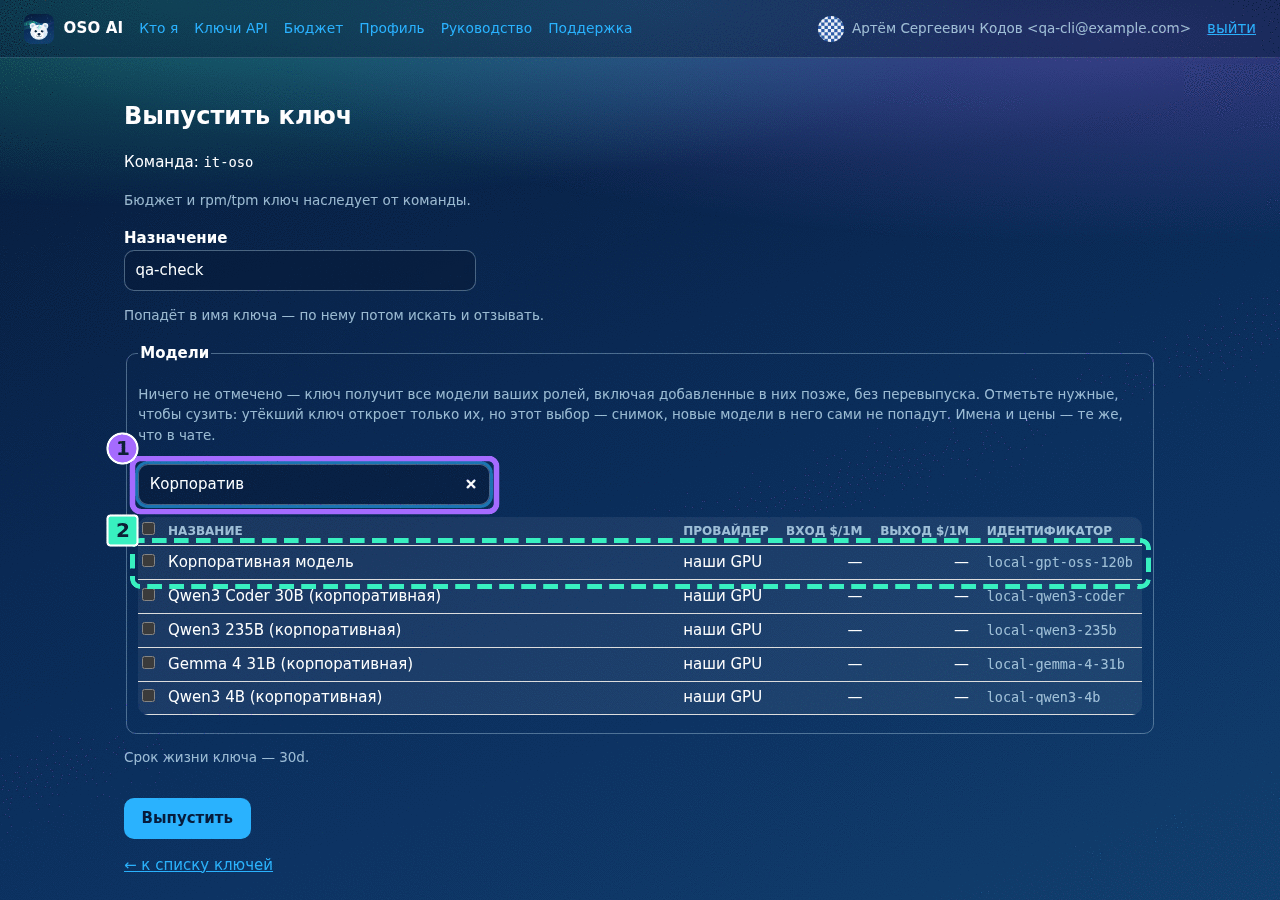Image resolution: width=1280 pixels, height=900 pixels.
Task: Focus the Назначение input with qa-check
Action: pyautogui.click(x=300, y=270)
